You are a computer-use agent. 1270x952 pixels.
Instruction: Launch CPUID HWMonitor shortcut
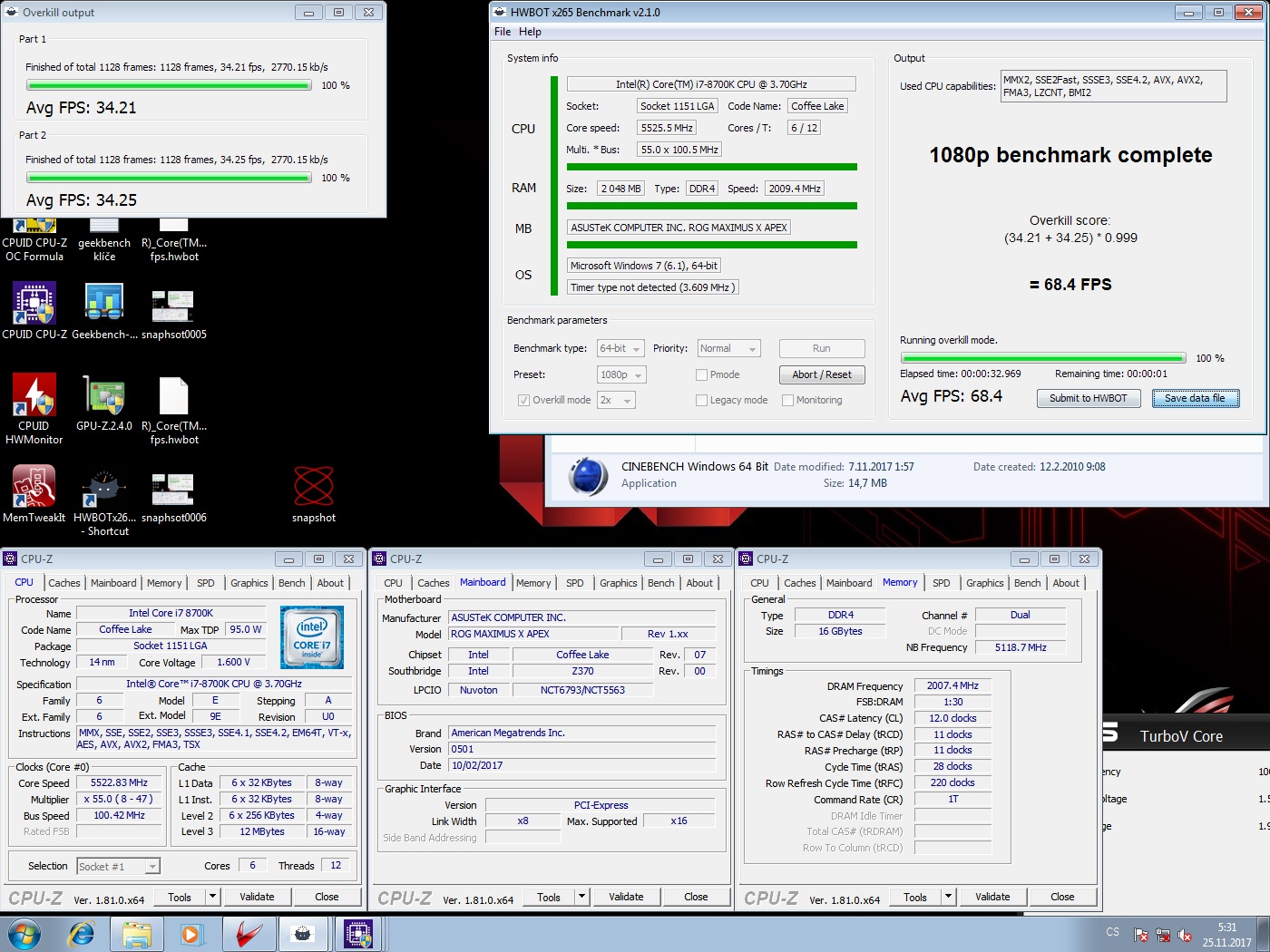tap(34, 408)
